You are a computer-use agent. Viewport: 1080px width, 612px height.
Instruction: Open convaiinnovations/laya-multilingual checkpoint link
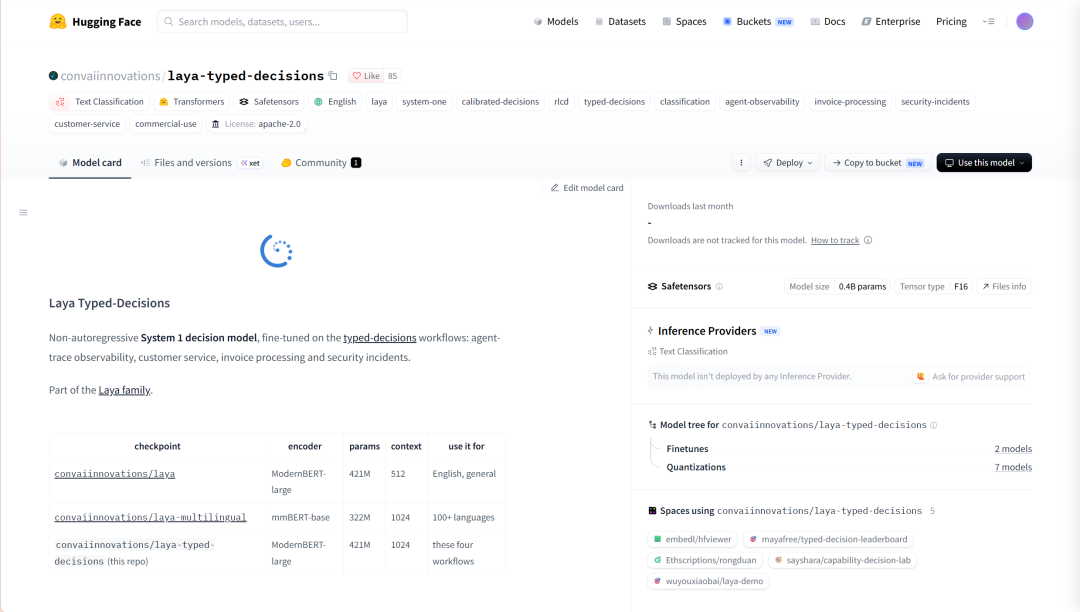[150, 517]
